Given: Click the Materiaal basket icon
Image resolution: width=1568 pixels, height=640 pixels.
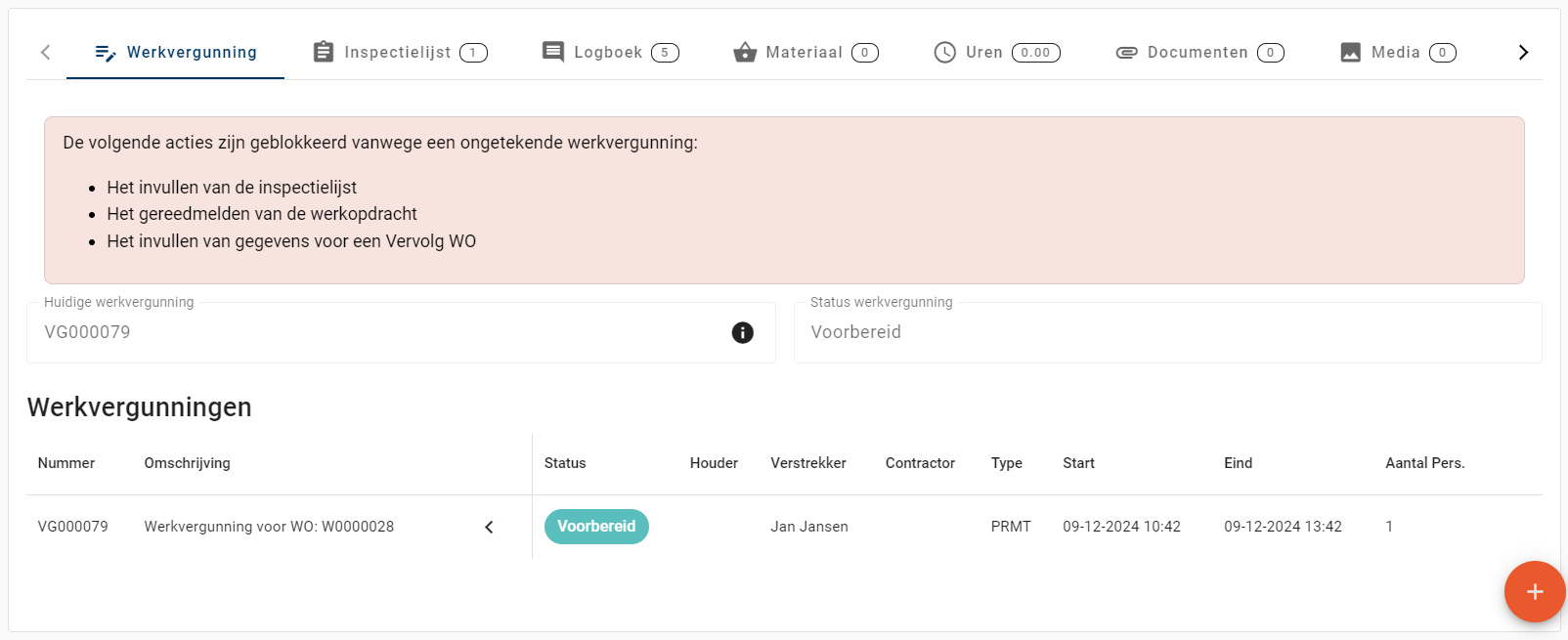Looking at the screenshot, I should tap(745, 53).
